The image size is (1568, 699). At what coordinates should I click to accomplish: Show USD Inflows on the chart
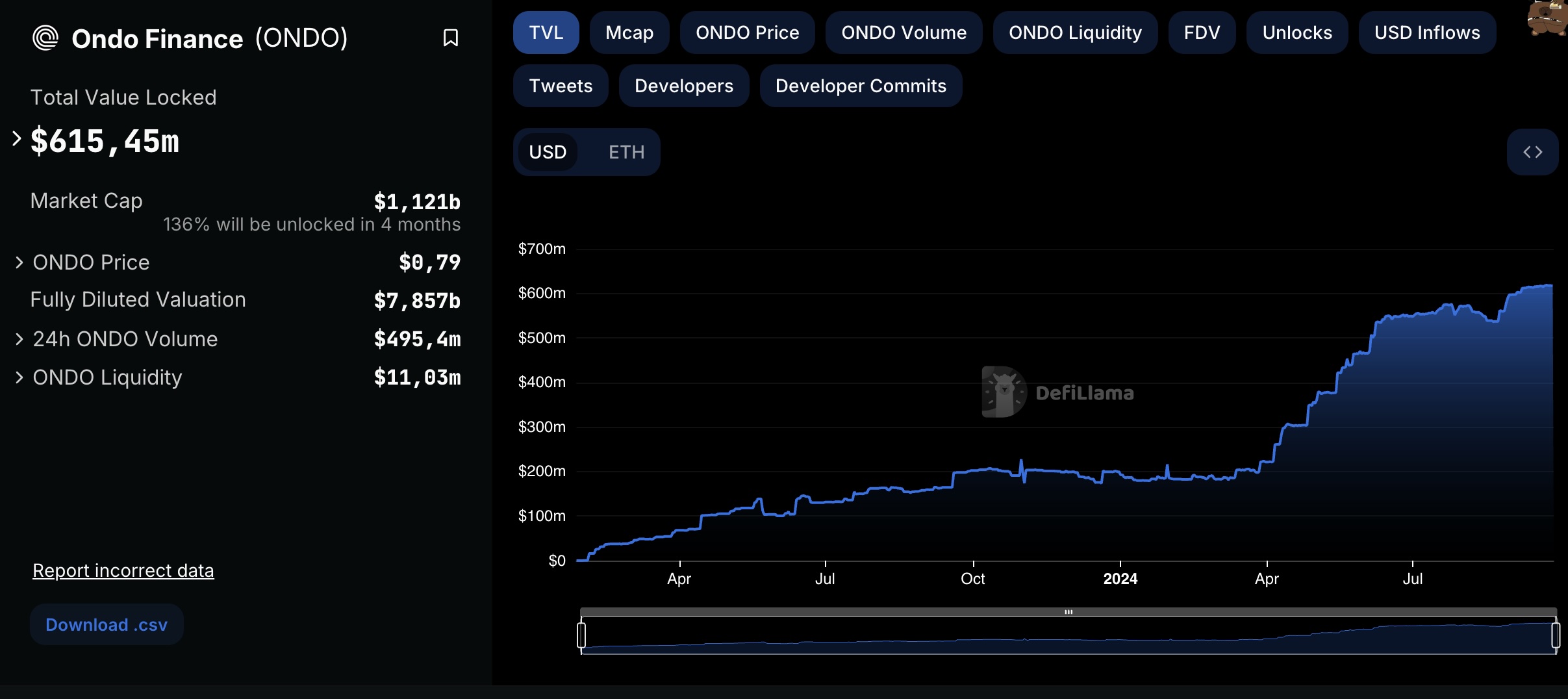click(x=1427, y=32)
